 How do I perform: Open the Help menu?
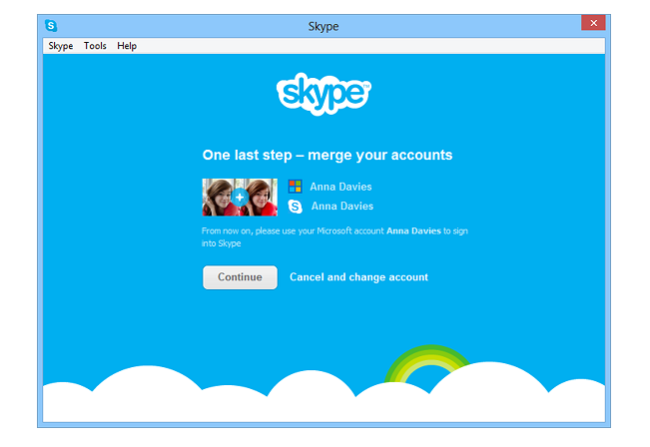[x=127, y=46]
